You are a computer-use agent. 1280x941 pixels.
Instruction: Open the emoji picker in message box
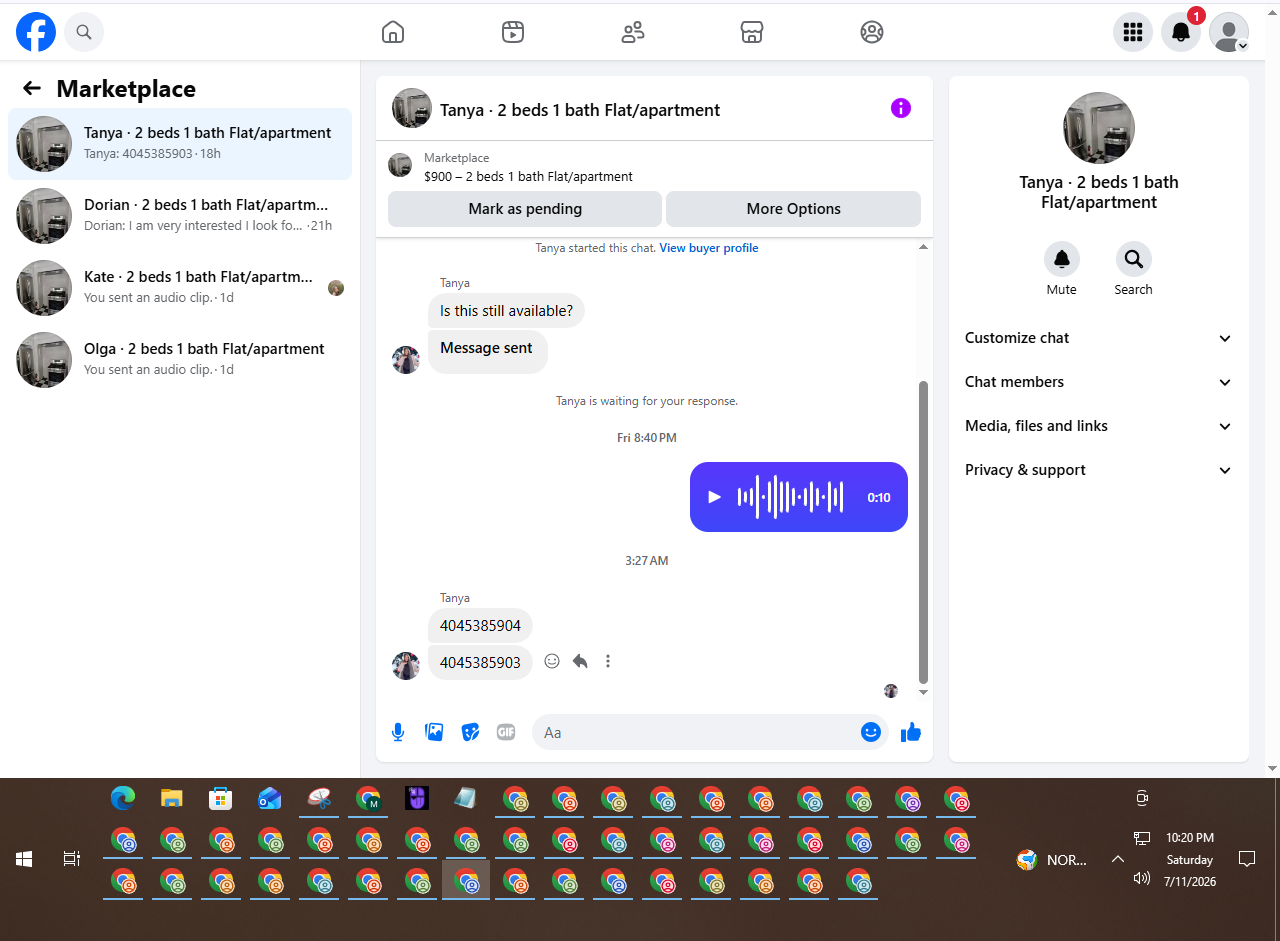click(x=871, y=732)
